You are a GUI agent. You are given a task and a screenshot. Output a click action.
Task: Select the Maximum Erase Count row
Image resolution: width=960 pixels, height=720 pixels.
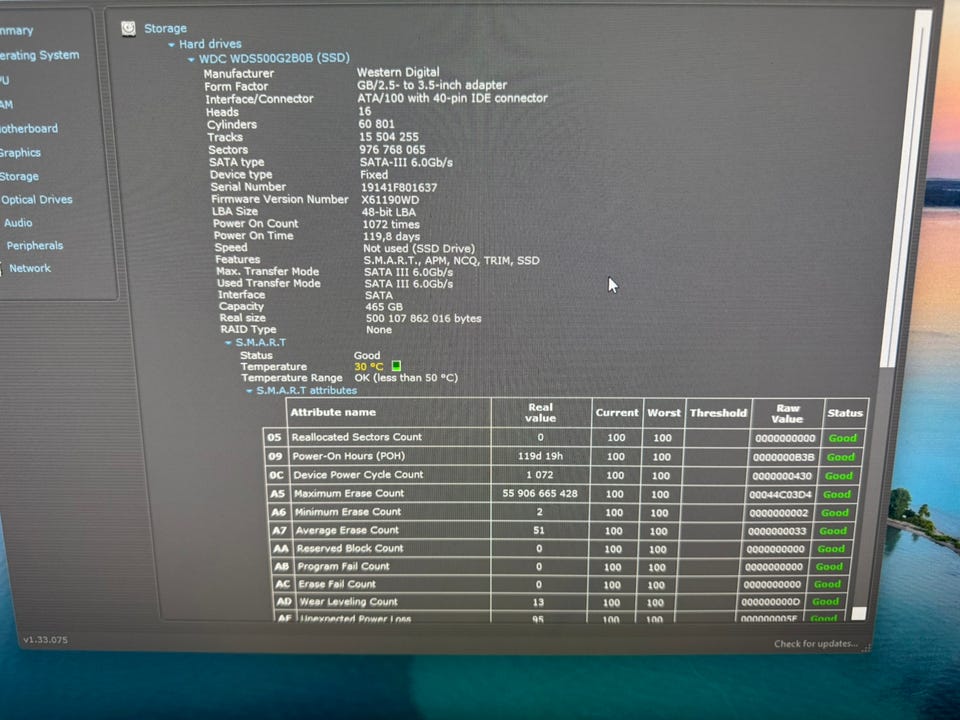click(x=561, y=493)
